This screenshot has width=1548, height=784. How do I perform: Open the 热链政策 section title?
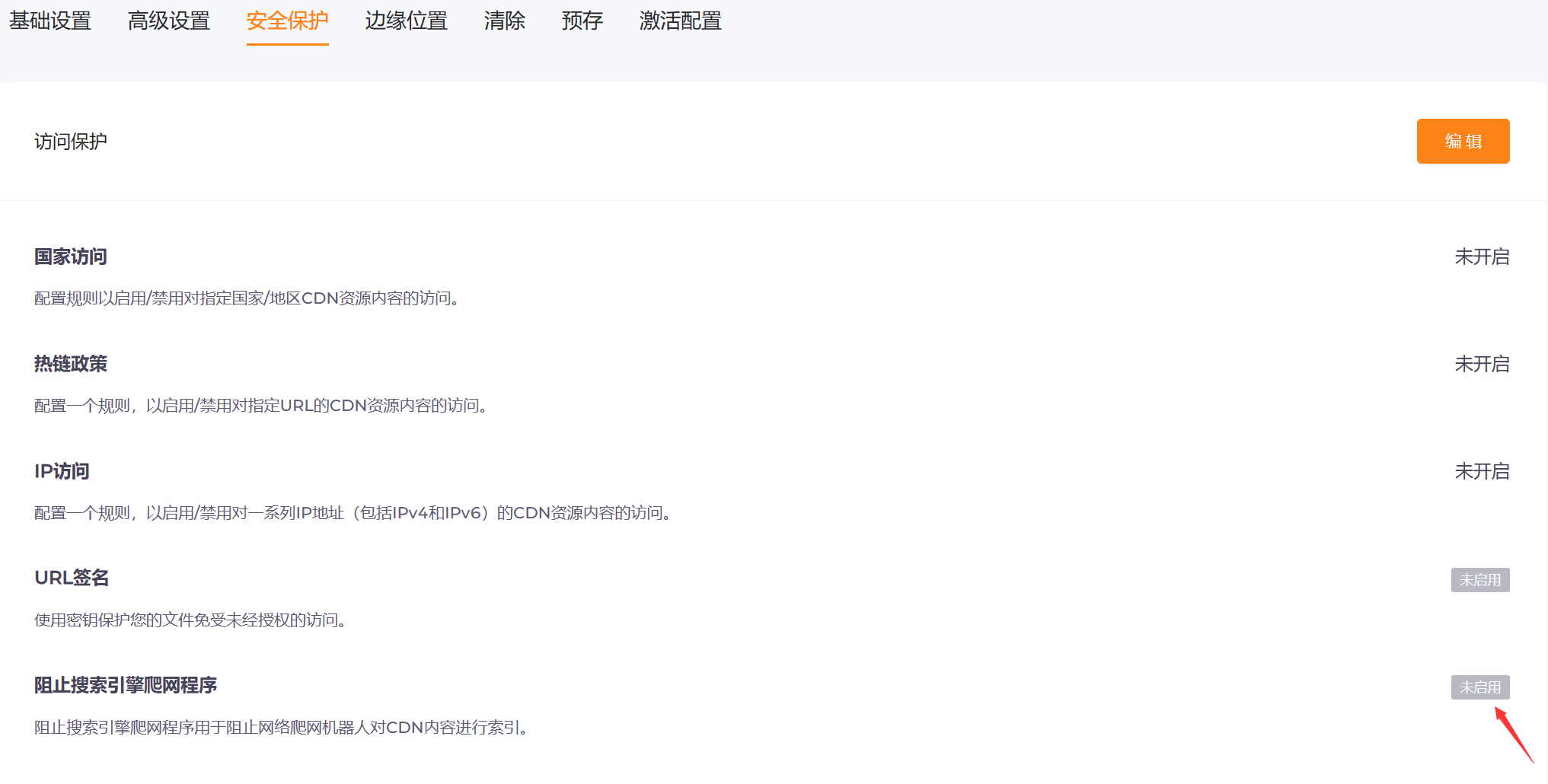point(70,364)
